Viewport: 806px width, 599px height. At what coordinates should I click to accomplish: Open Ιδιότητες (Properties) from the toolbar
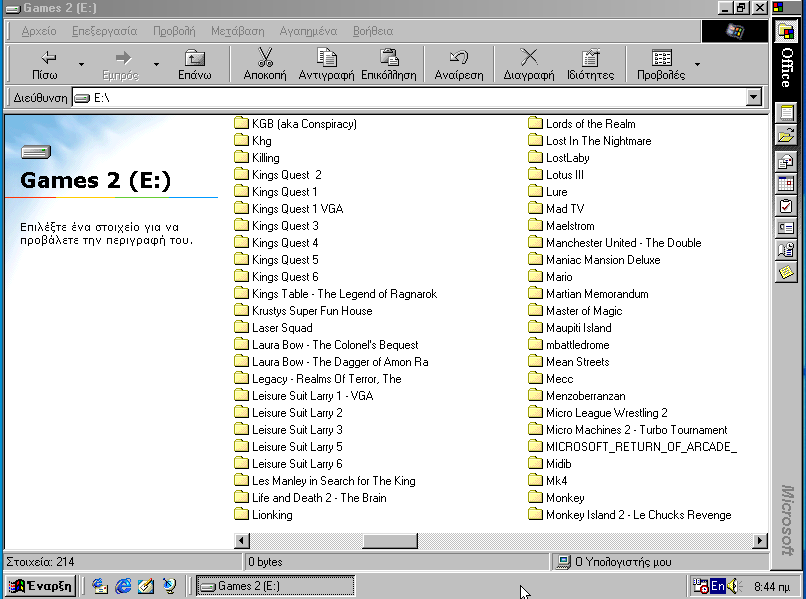click(590, 58)
